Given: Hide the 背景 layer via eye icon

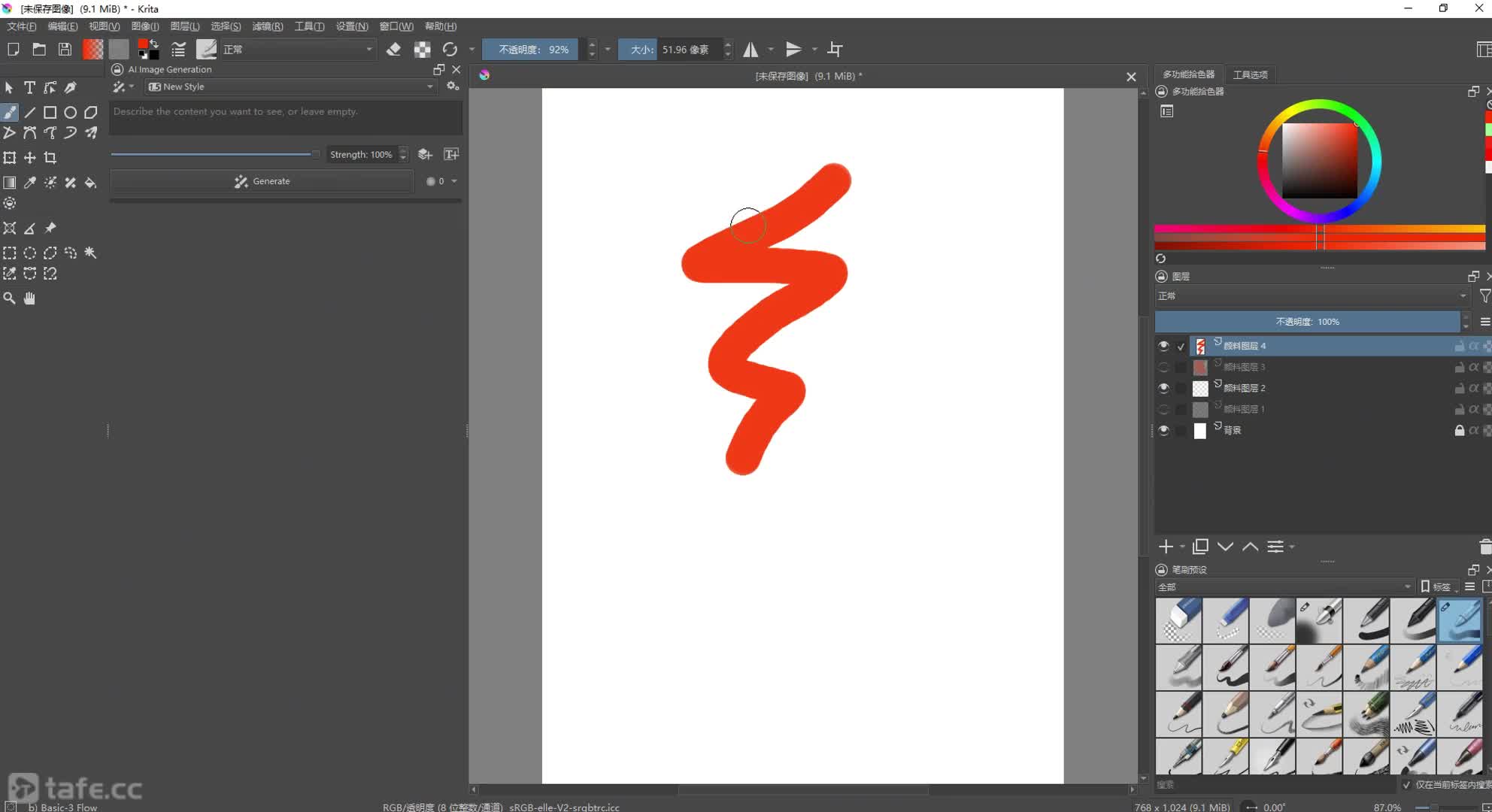Looking at the screenshot, I should click(x=1163, y=430).
